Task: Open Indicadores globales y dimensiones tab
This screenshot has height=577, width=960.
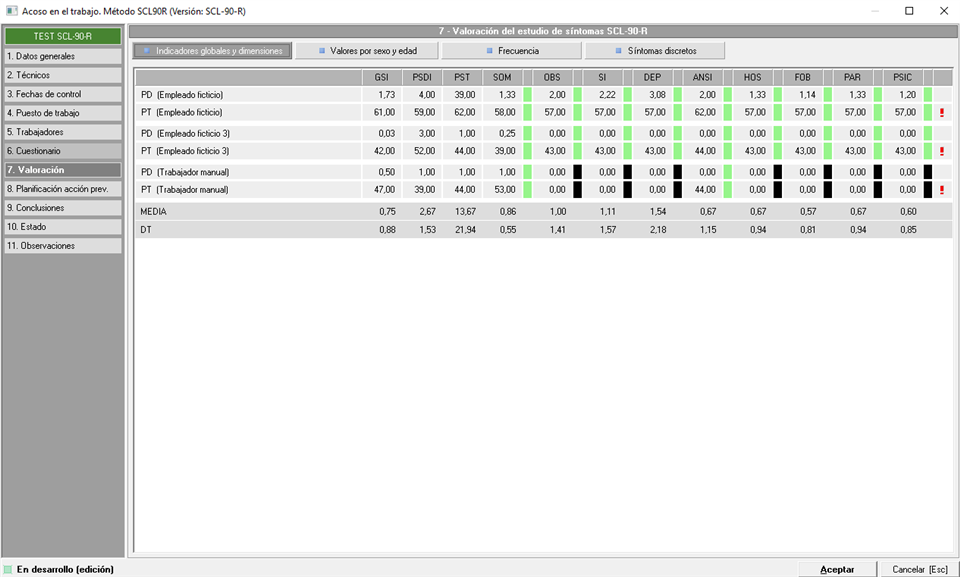Action: click(213, 50)
